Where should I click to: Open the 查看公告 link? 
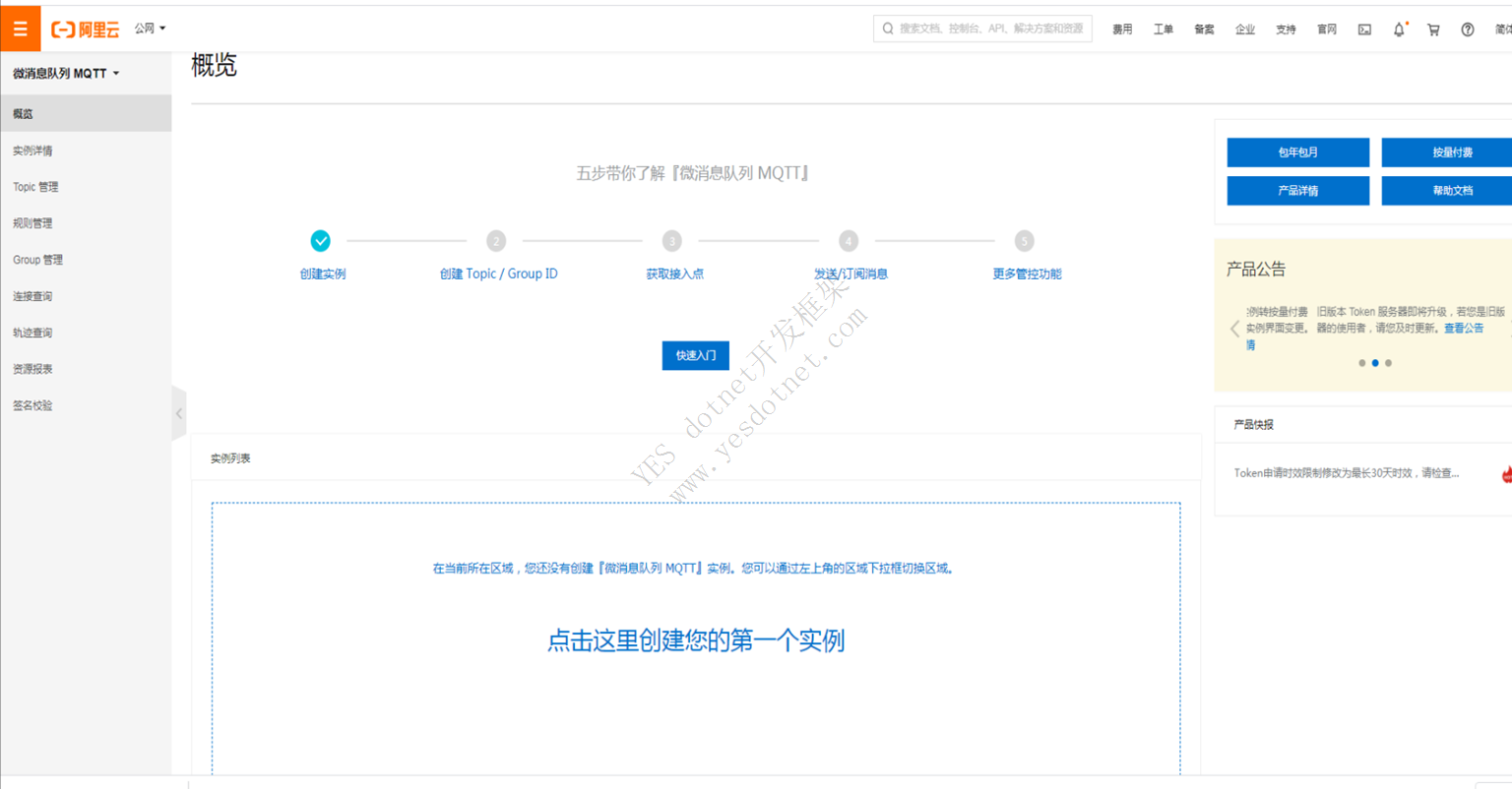point(1464,329)
